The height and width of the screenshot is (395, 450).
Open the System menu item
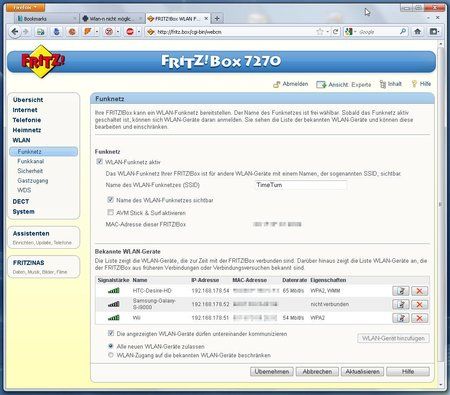tap(23, 212)
